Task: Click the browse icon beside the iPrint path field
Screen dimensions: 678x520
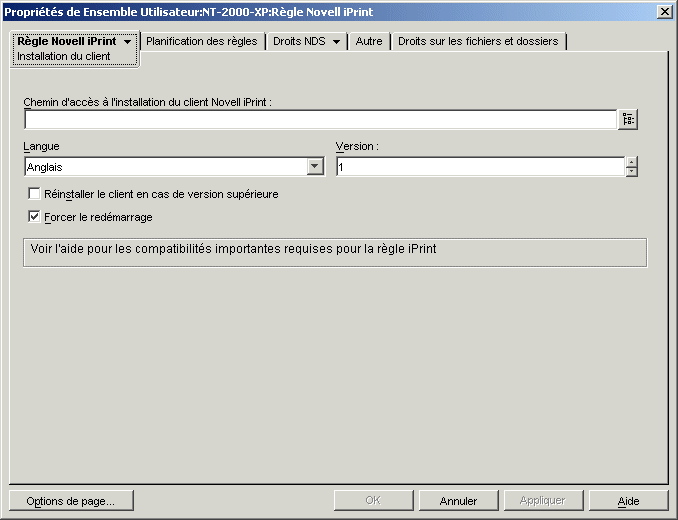Action: pos(628,119)
